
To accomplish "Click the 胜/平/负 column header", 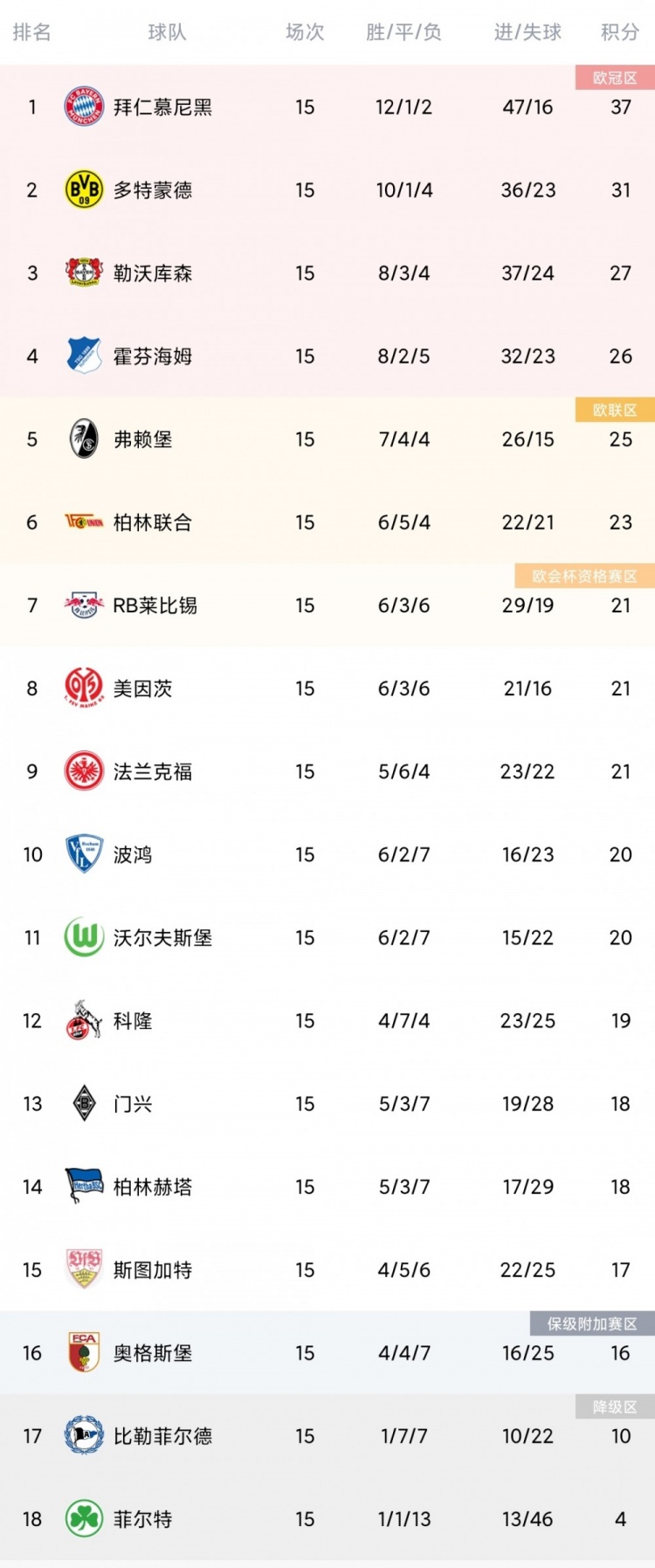I will [403, 32].
